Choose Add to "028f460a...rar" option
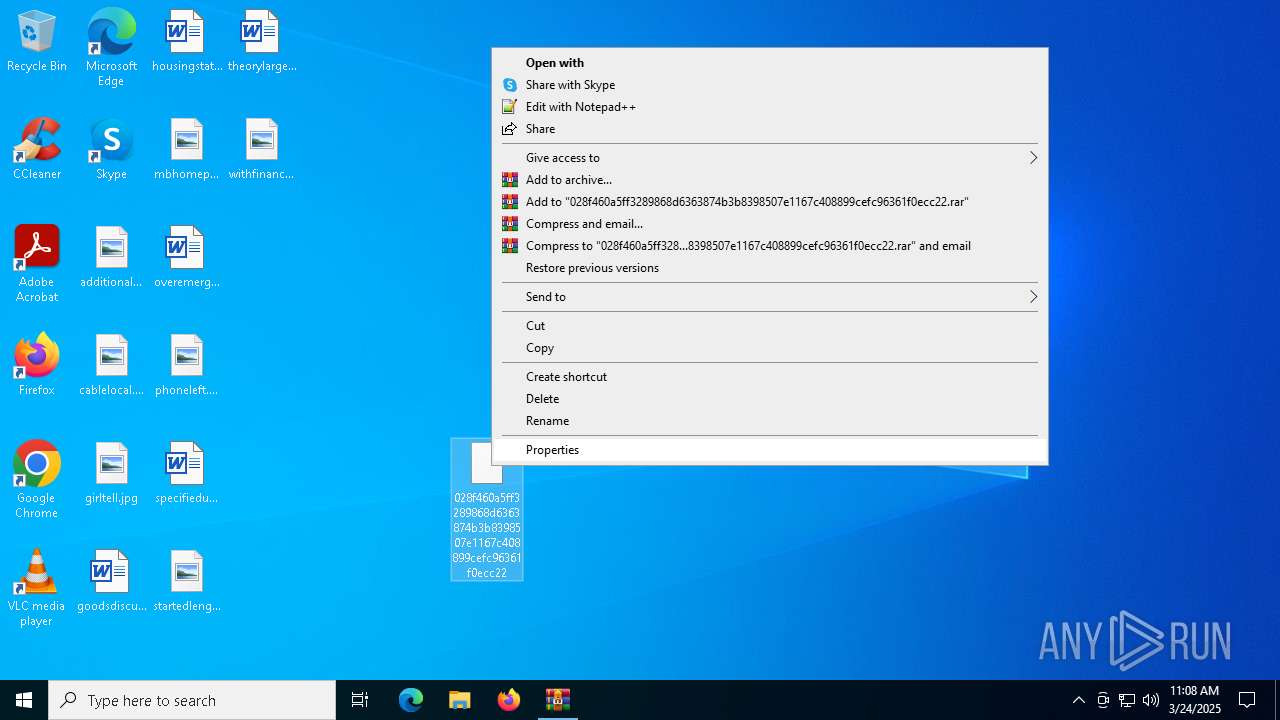Screen dimensions: 1280x720 [770, 202]
